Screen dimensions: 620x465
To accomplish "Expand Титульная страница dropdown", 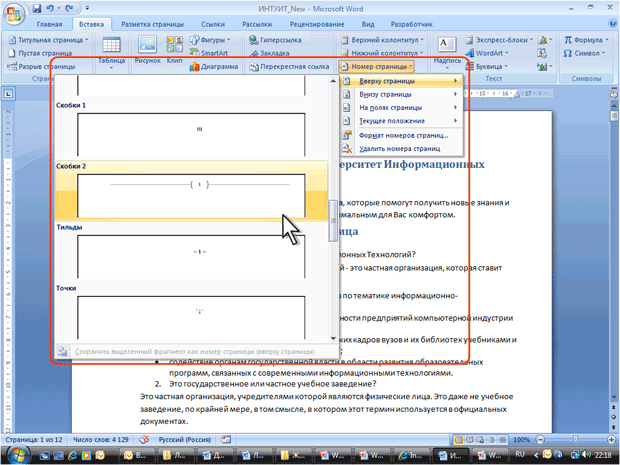I will [48, 40].
